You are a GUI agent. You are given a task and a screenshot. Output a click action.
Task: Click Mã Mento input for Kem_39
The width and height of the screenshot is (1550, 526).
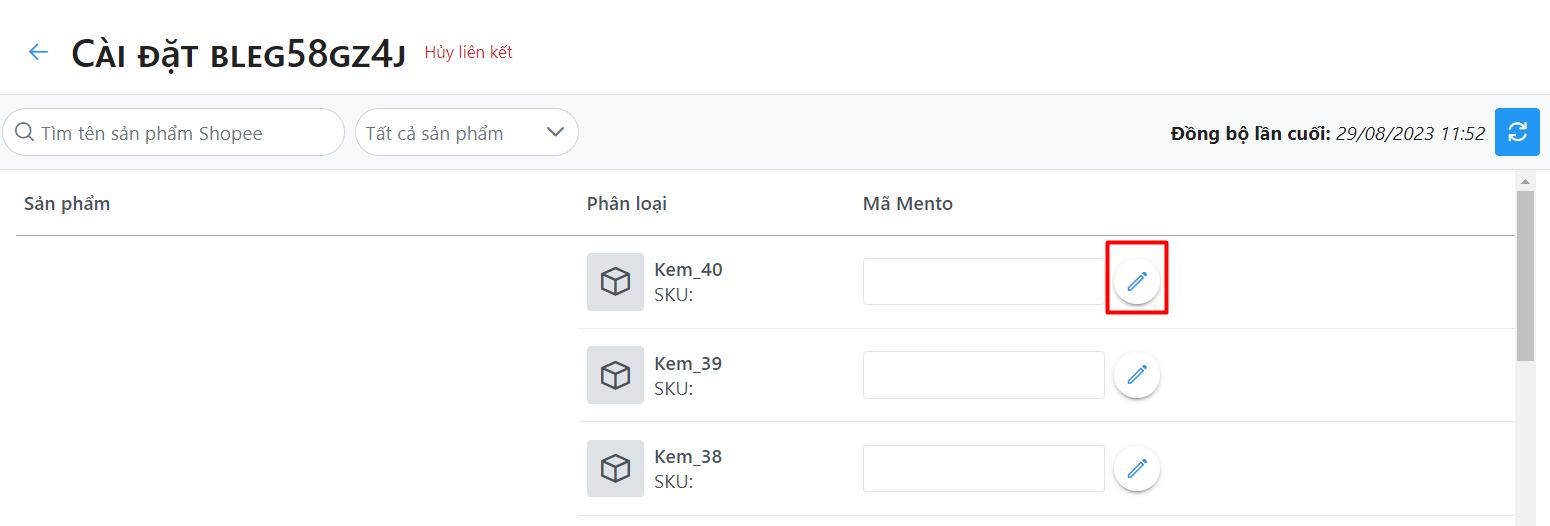click(983, 375)
